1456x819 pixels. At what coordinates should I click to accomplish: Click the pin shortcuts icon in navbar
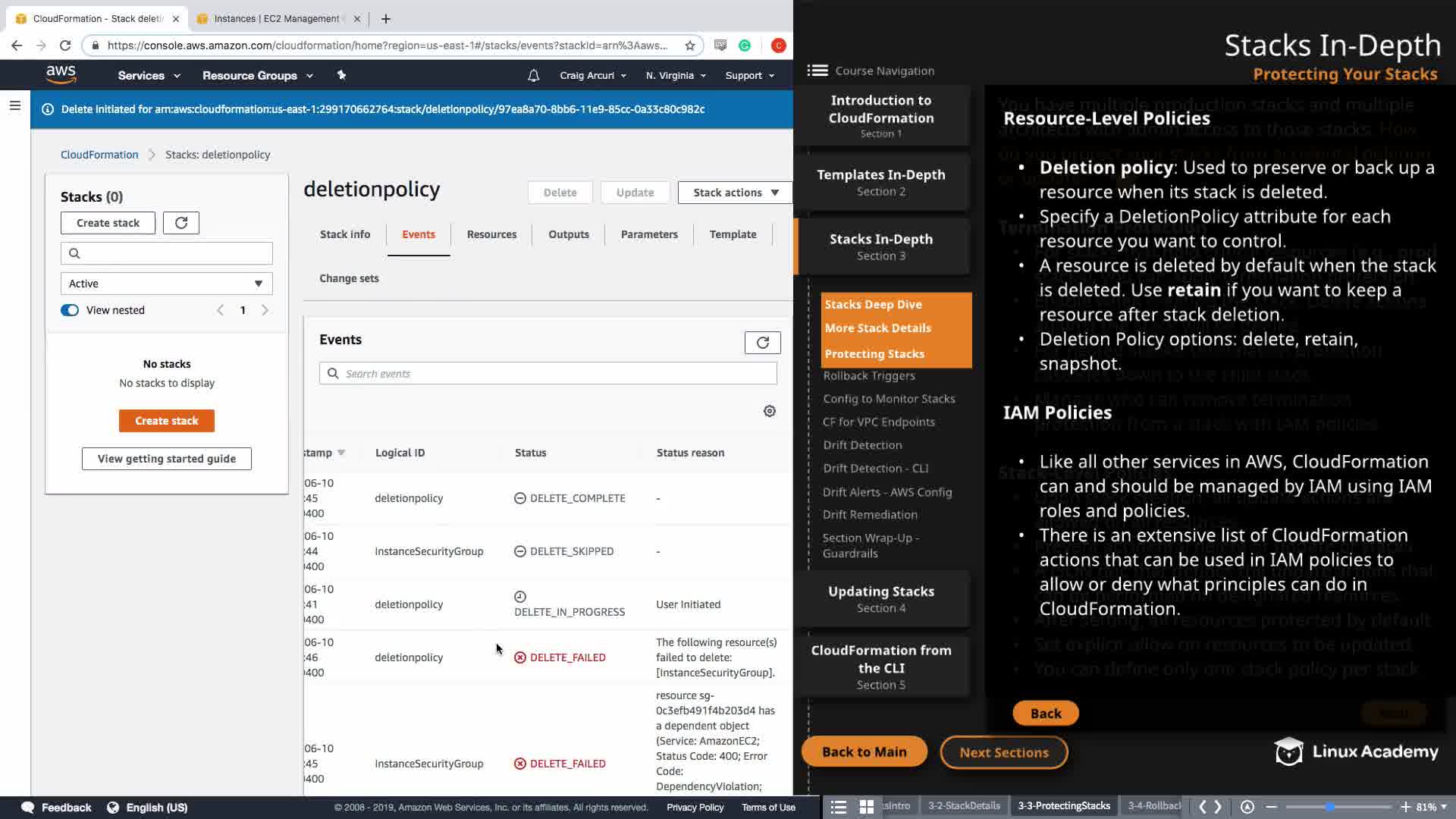pos(341,75)
